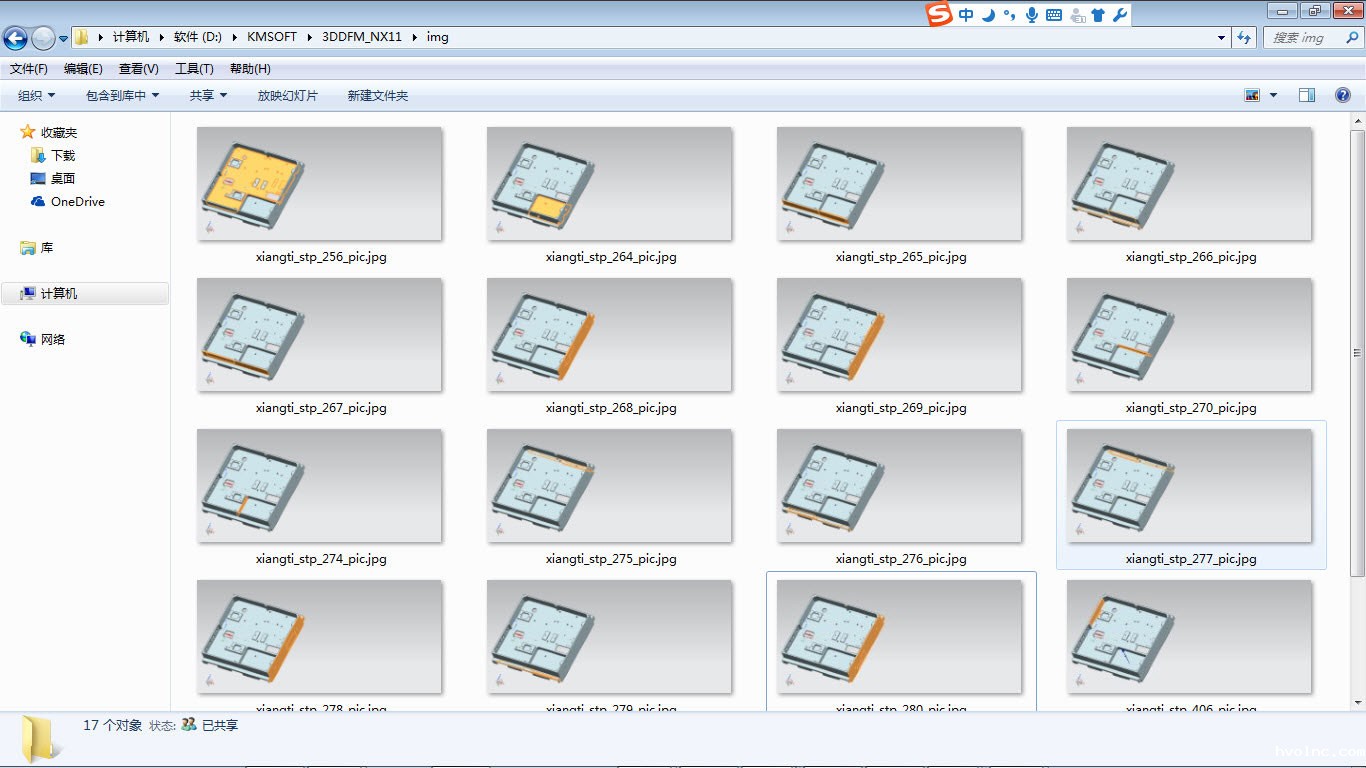Open the 查看(V) menu

[x=138, y=69]
